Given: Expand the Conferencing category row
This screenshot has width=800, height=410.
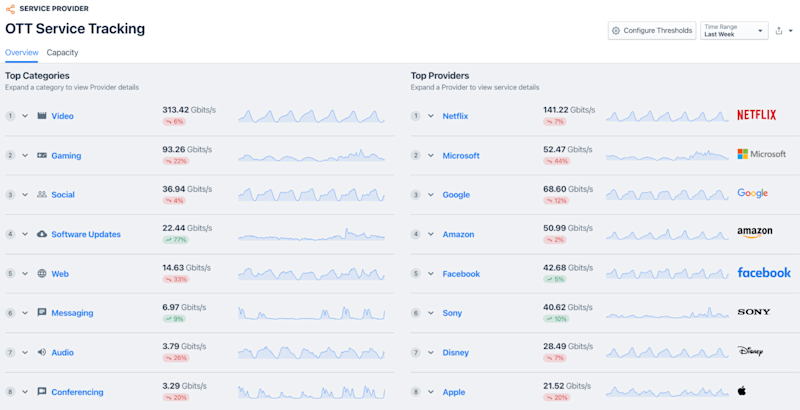Looking at the screenshot, I should (x=25, y=392).
